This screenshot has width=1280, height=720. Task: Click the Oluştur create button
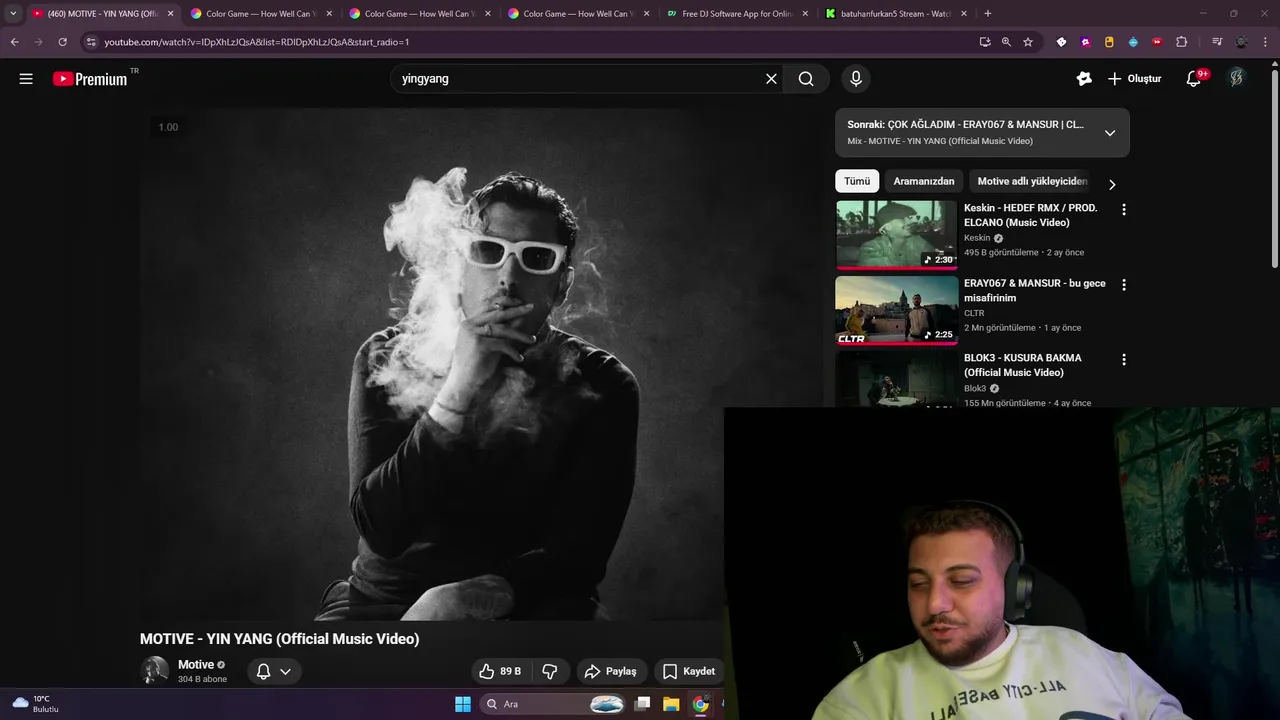[1135, 79]
